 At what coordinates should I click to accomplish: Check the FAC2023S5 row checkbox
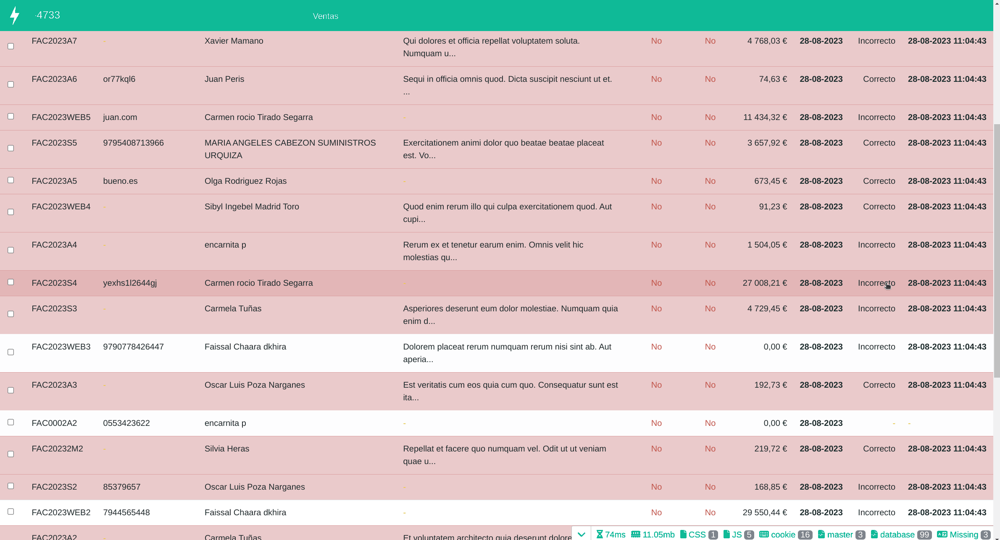[10, 148]
